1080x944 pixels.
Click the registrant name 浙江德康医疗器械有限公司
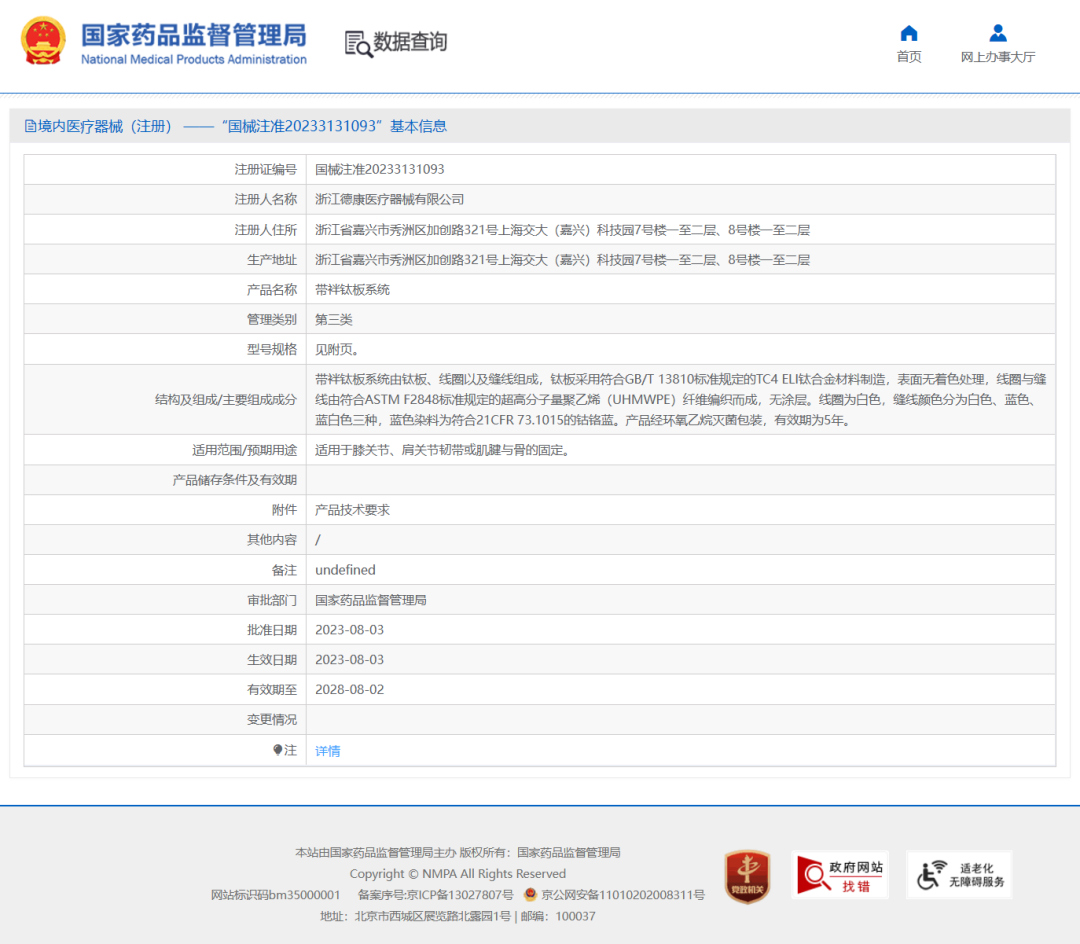(389, 200)
